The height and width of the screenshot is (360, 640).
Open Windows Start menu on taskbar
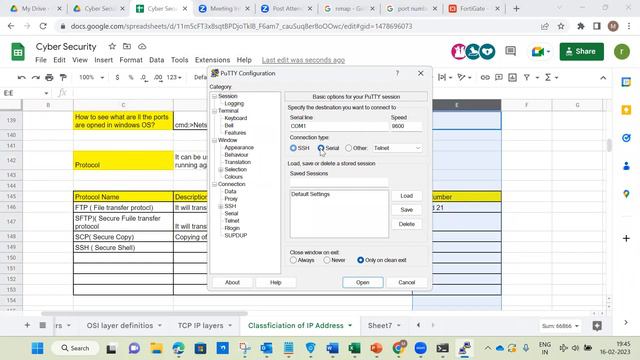click(38, 348)
